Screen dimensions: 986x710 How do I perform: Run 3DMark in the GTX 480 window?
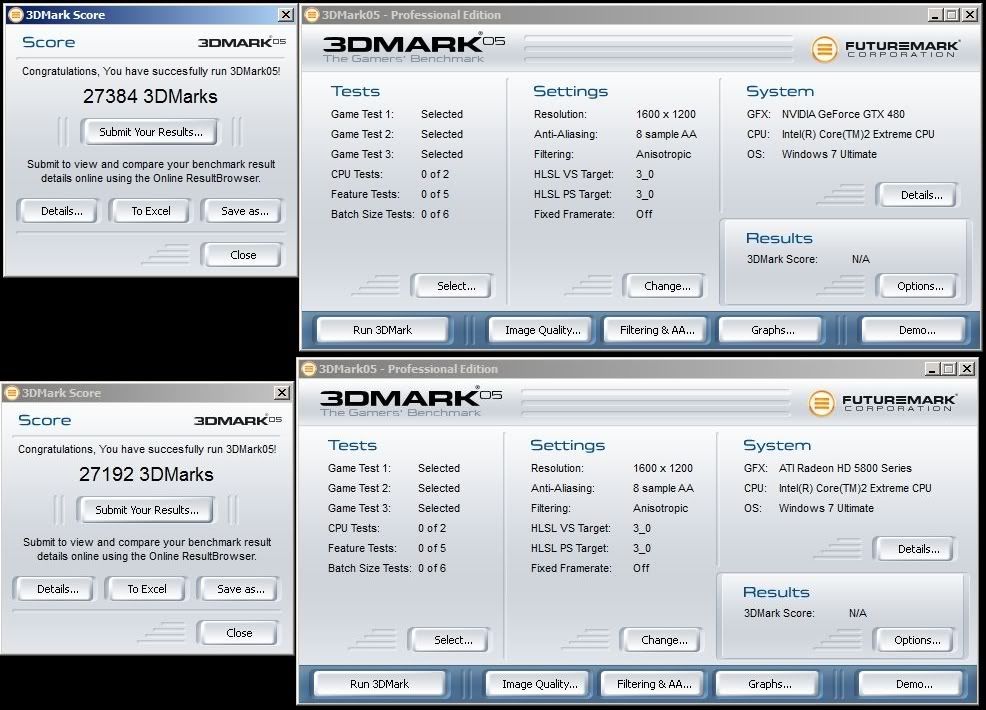point(382,330)
